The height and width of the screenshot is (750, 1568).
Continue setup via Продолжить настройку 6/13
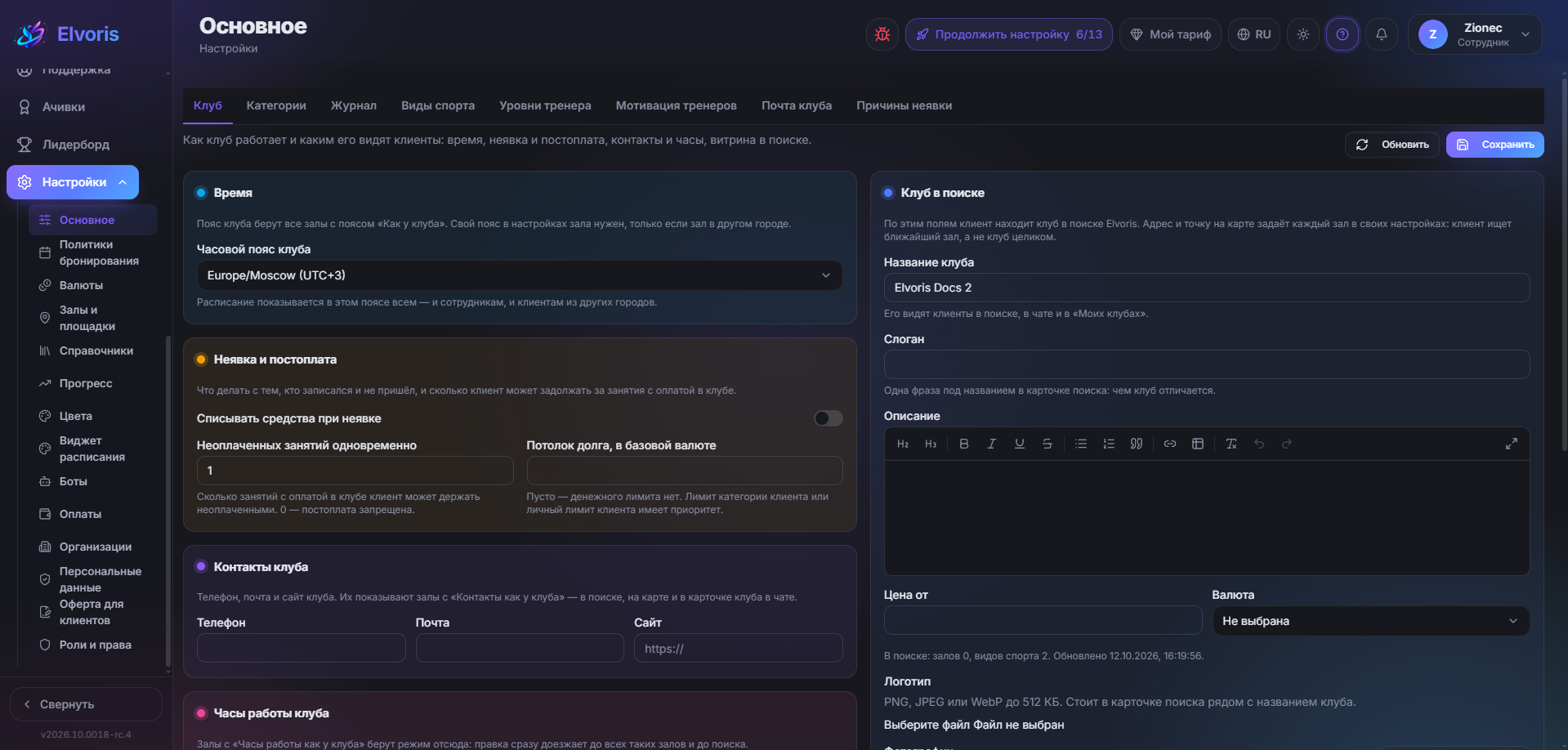[1009, 34]
